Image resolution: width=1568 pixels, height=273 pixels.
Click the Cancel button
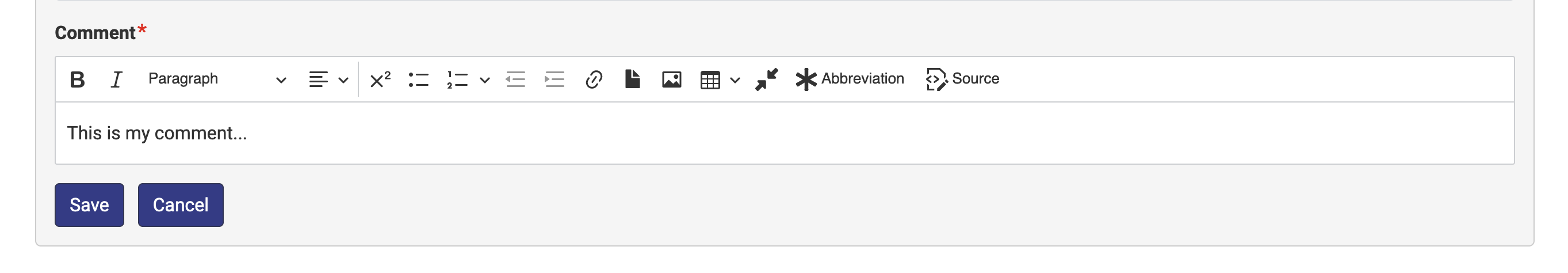tap(181, 205)
